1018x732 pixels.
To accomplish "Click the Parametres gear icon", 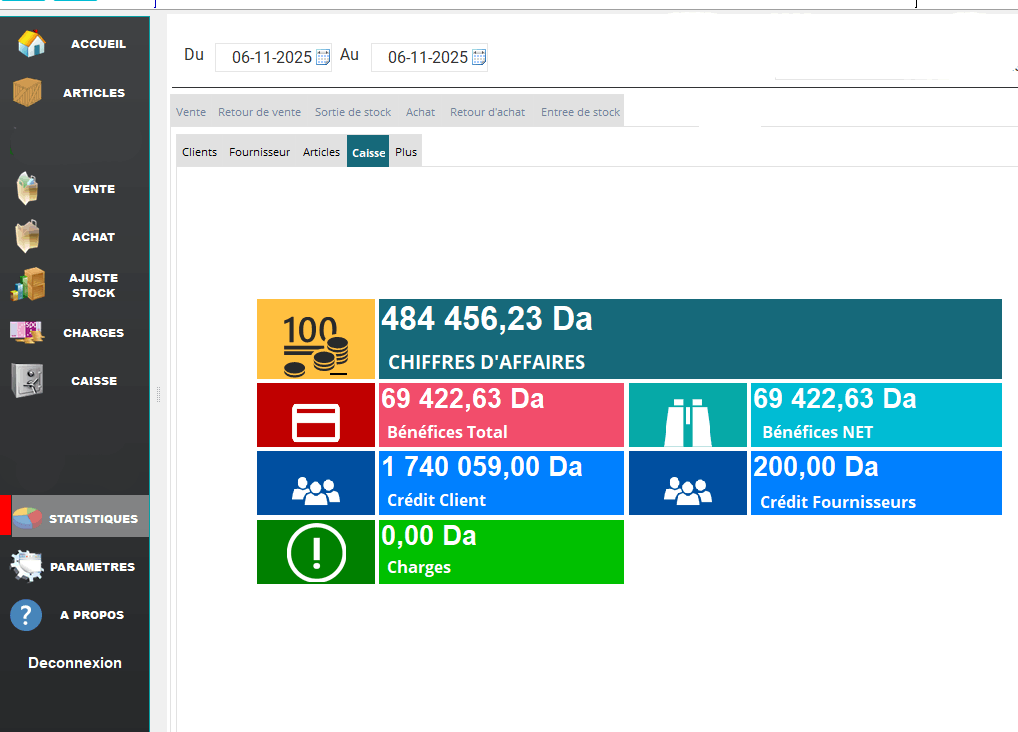I will point(27,567).
